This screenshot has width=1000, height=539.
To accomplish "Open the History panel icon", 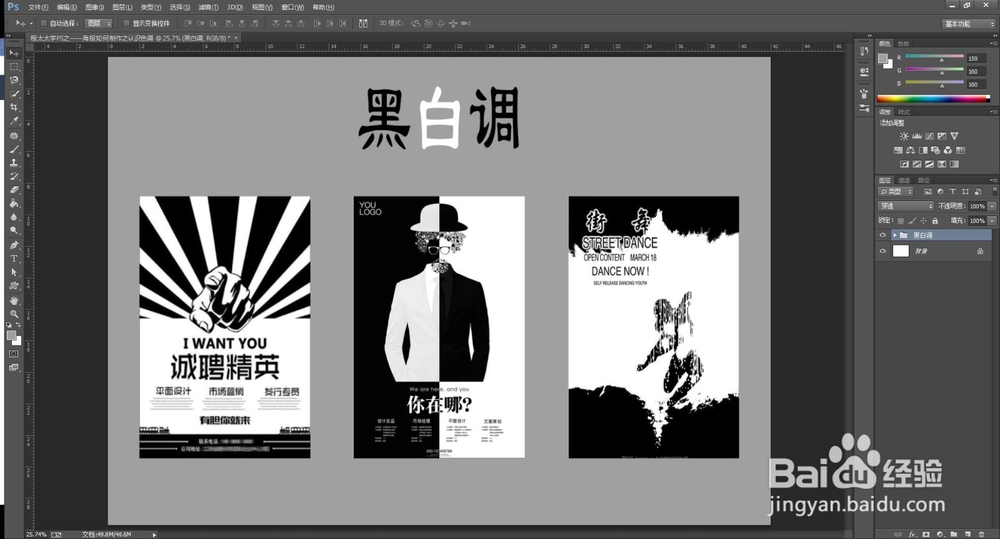I will coord(864,52).
